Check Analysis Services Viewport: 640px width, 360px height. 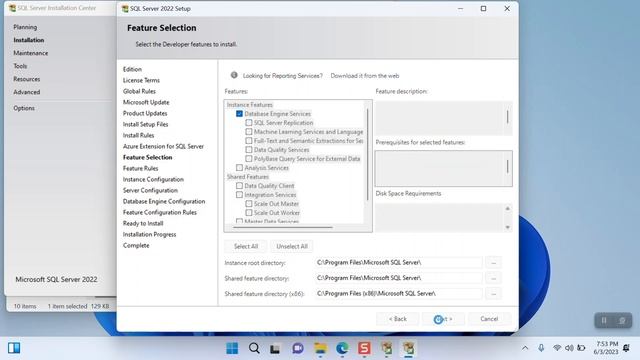pos(239,167)
